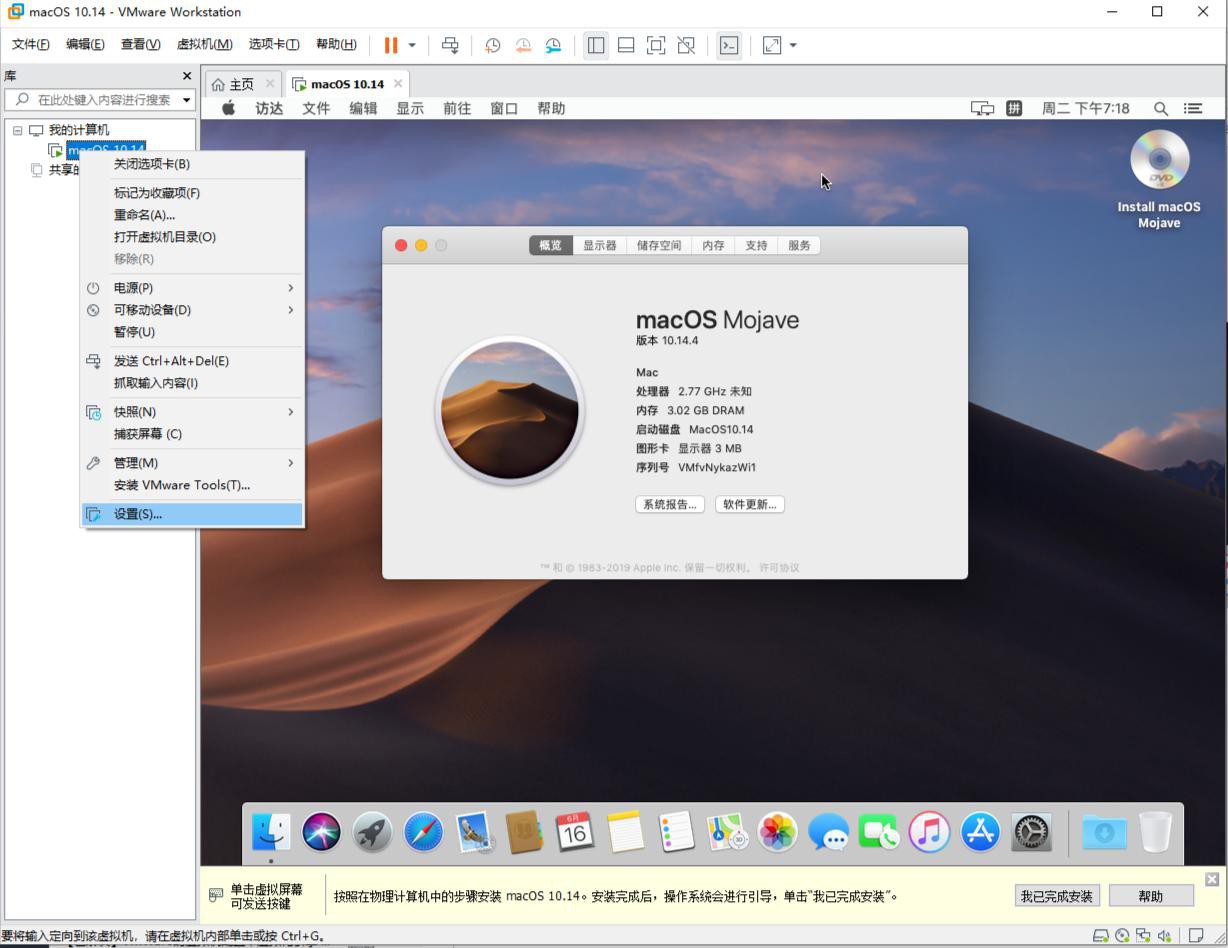Click the revert to snapshot icon

(523, 45)
